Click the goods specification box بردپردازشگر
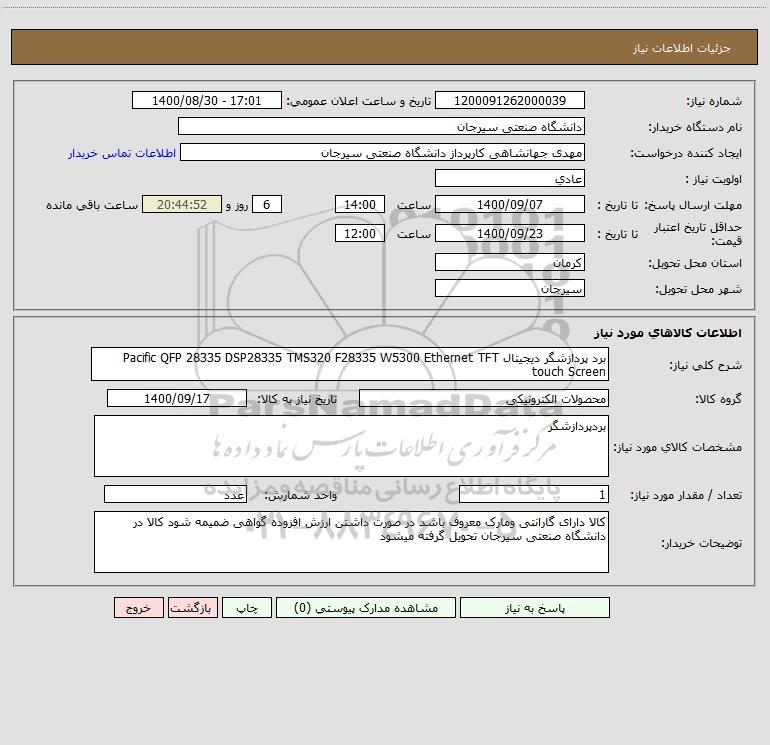770x745 pixels. [351, 446]
